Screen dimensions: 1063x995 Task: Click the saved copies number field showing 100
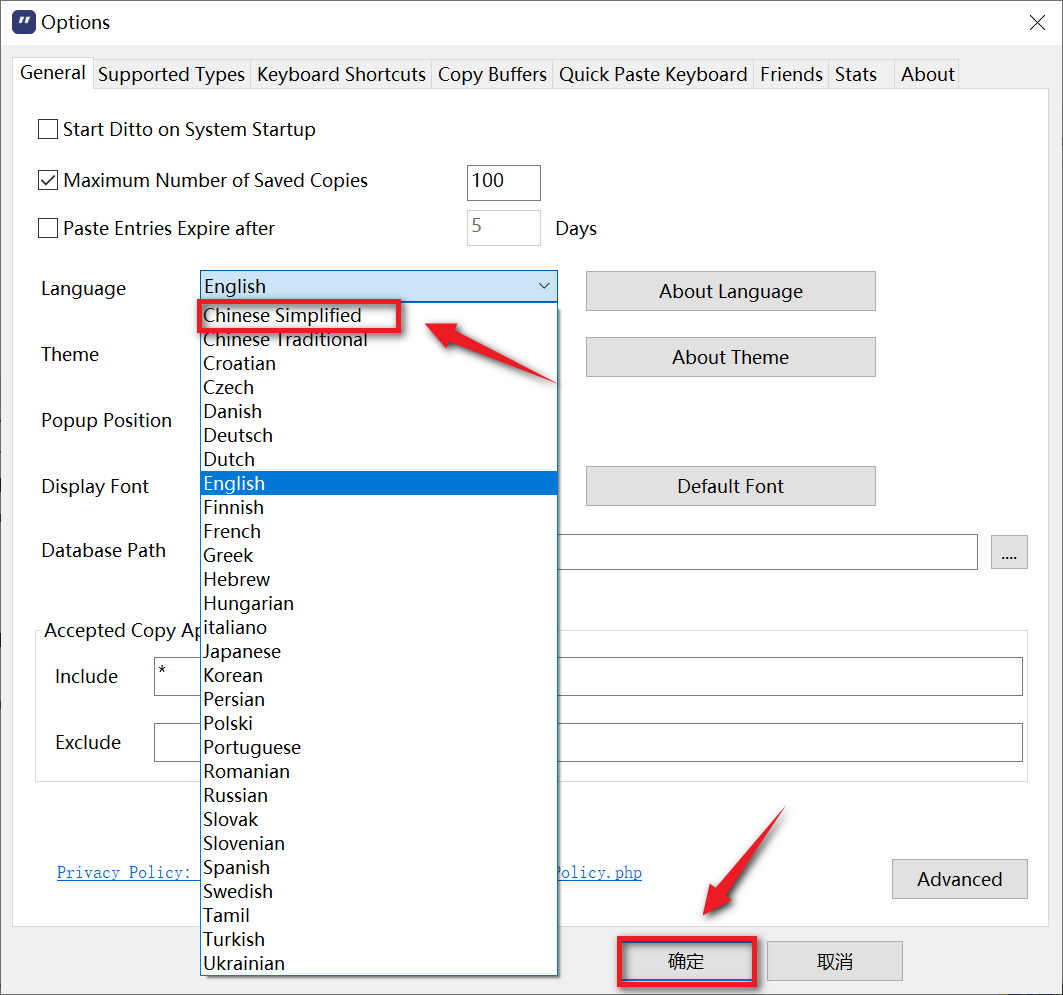pos(504,183)
